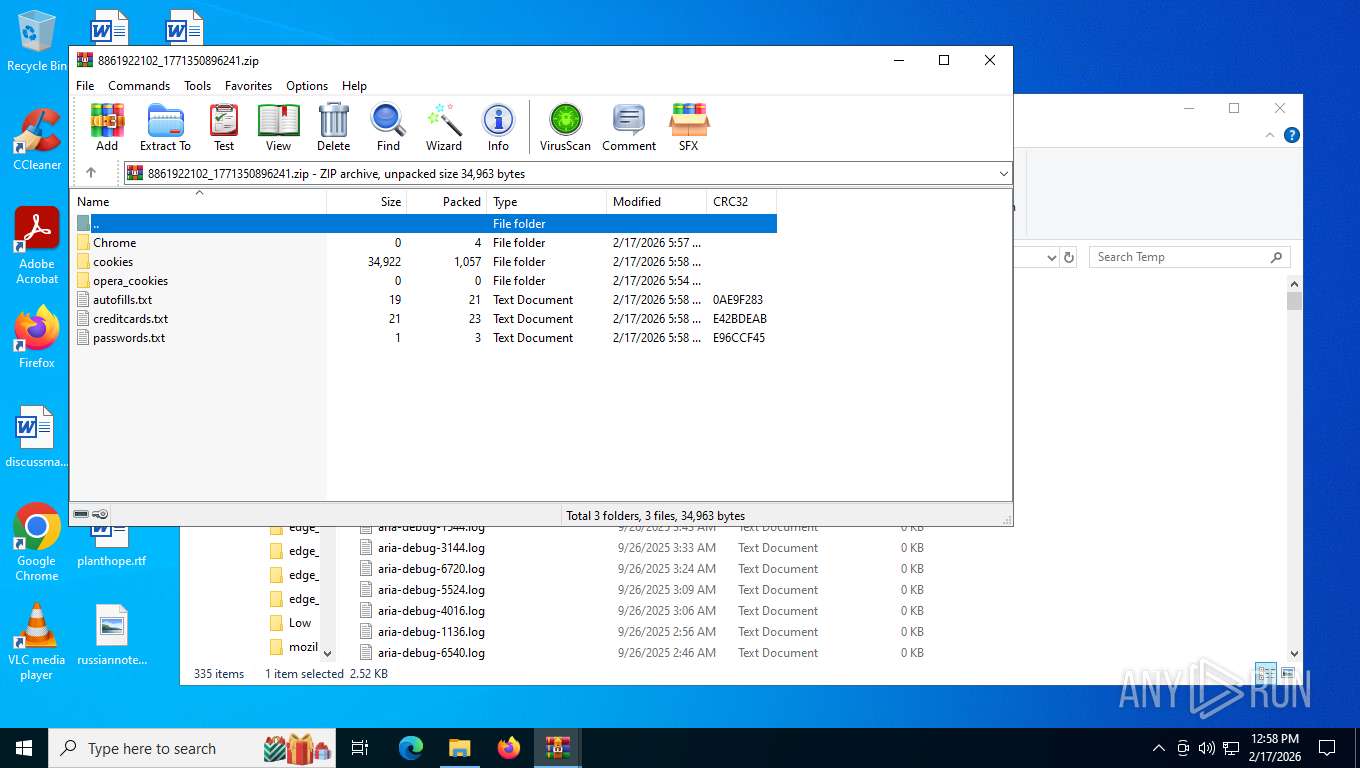Open the View file tool
The image size is (1360, 768).
tap(279, 127)
